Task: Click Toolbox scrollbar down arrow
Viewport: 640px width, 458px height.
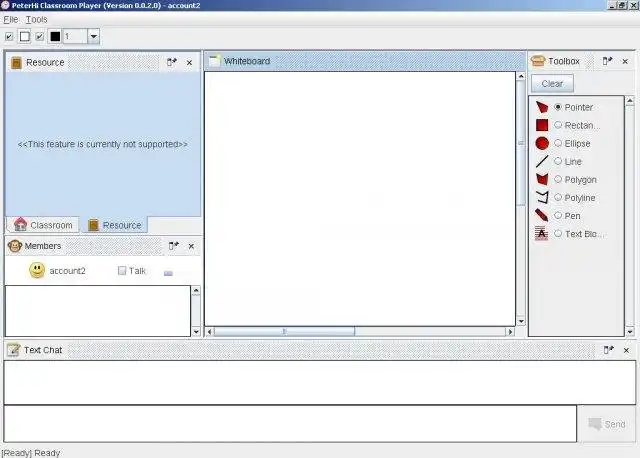Action: [x=630, y=332]
